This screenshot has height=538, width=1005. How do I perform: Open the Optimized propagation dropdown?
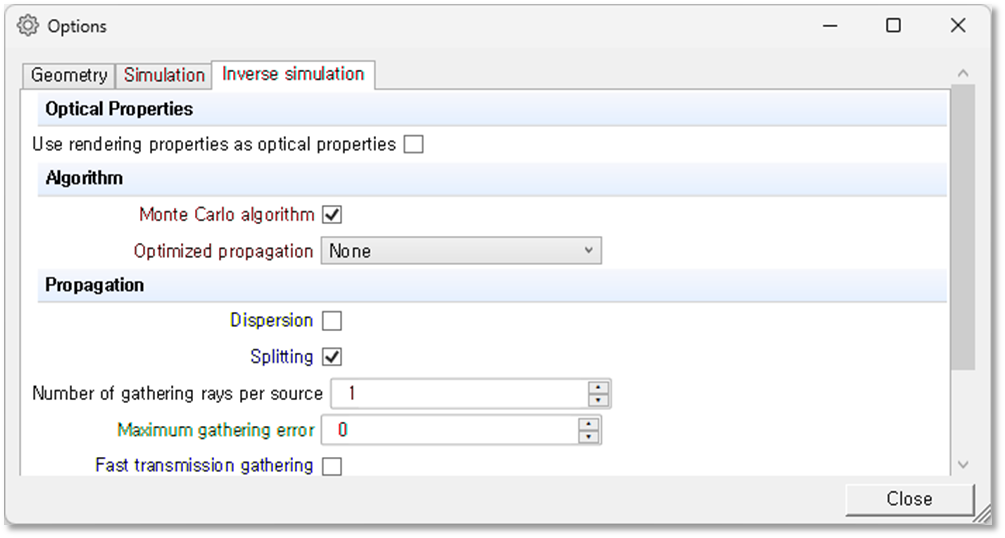[x=461, y=251]
